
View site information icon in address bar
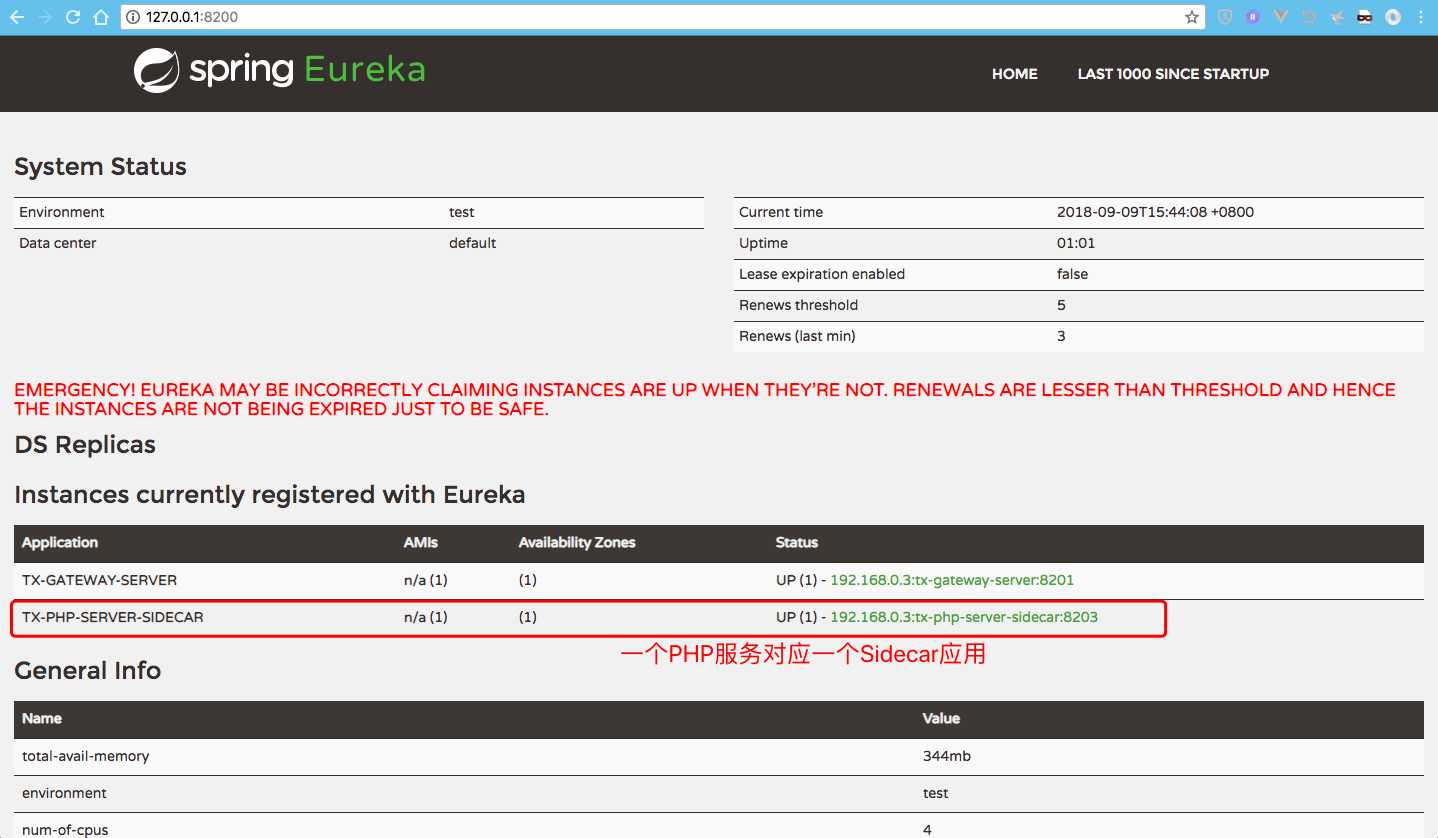134,17
